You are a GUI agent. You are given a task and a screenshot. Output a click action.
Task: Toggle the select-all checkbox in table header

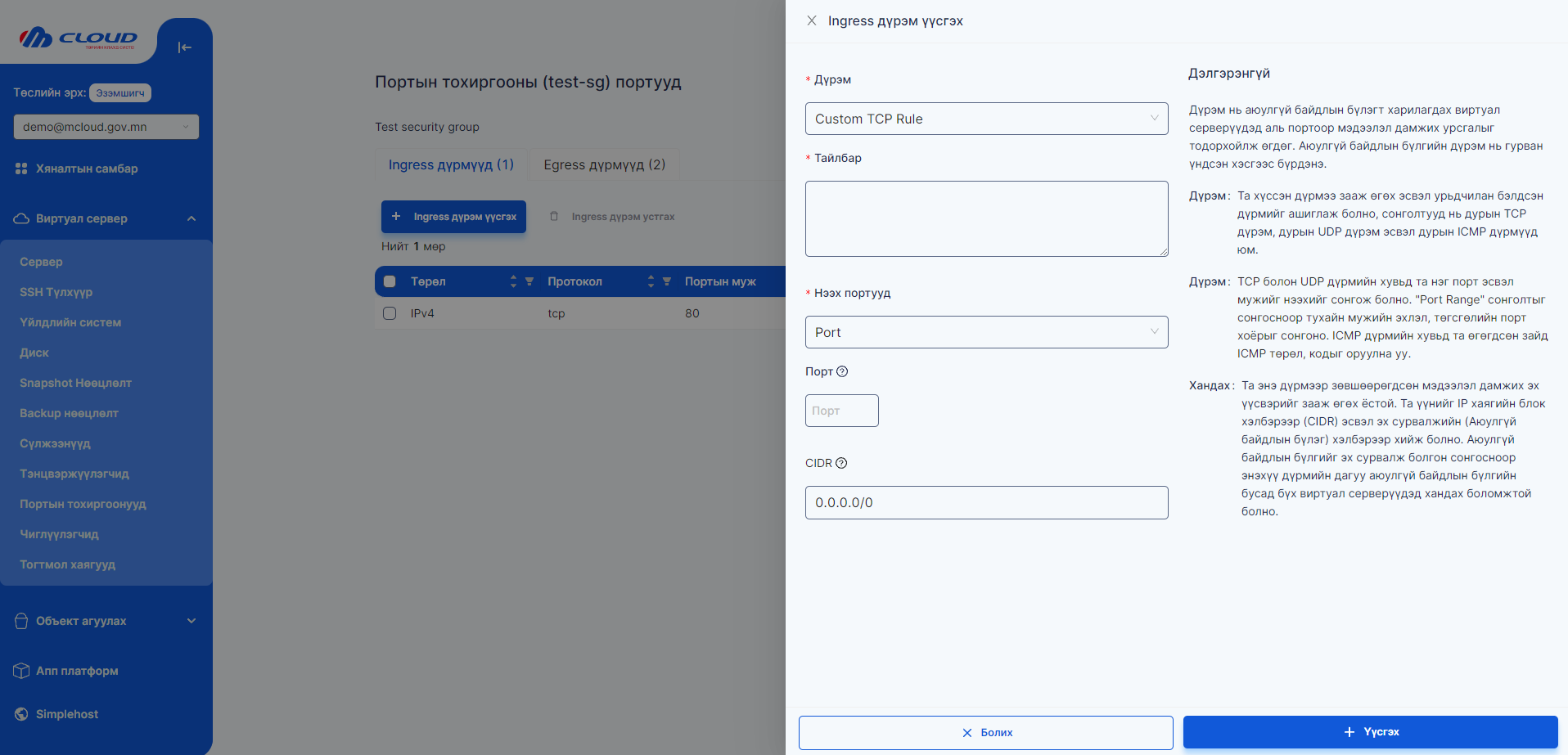click(390, 281)
